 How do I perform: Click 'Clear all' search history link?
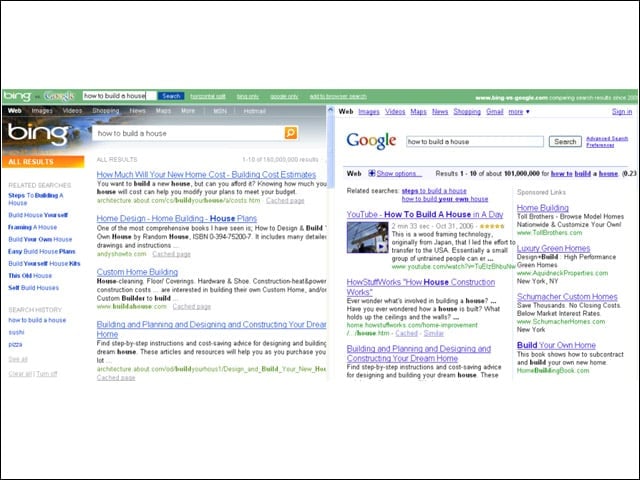point(20,374)
